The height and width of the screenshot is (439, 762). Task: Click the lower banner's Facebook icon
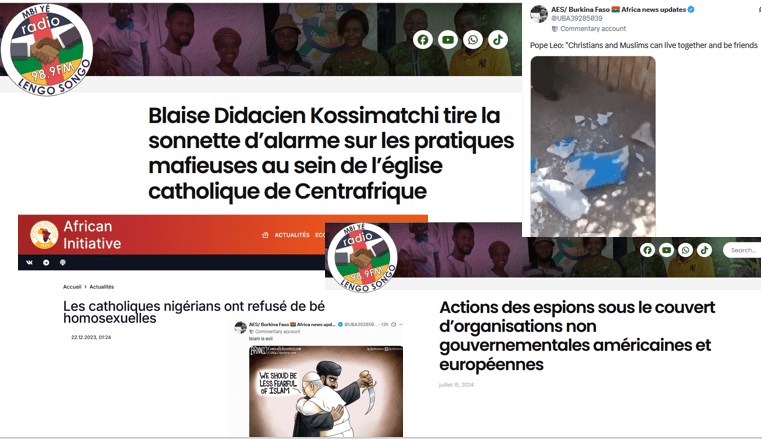coord(647,250)
